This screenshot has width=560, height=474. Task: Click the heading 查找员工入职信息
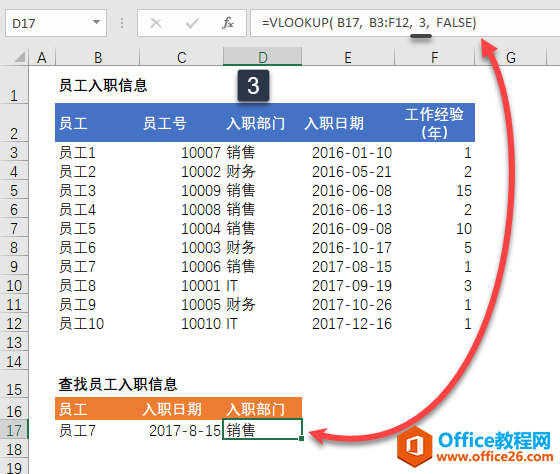[118, 384]
